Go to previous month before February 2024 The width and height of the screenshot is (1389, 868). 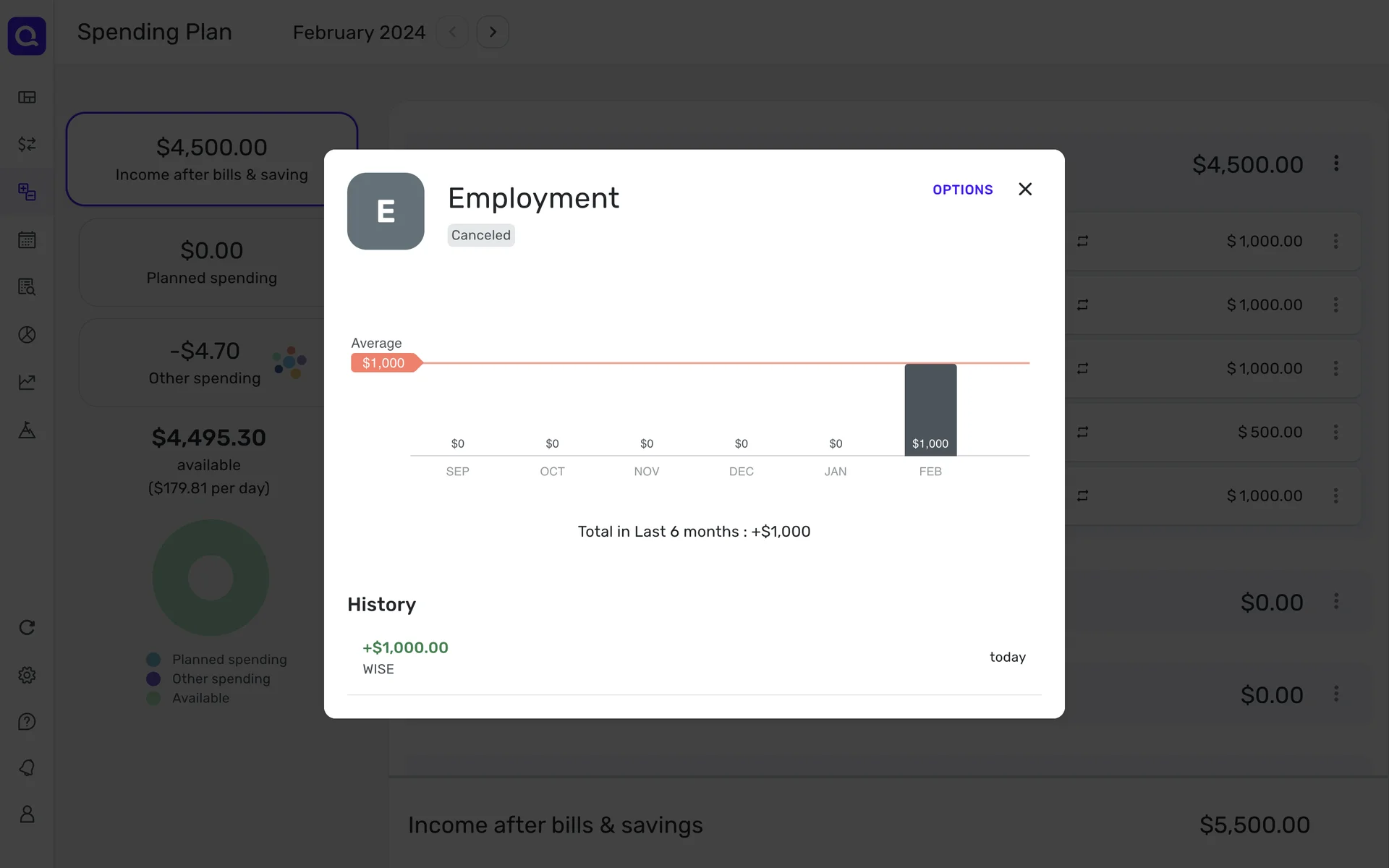(x=453, y=33)
